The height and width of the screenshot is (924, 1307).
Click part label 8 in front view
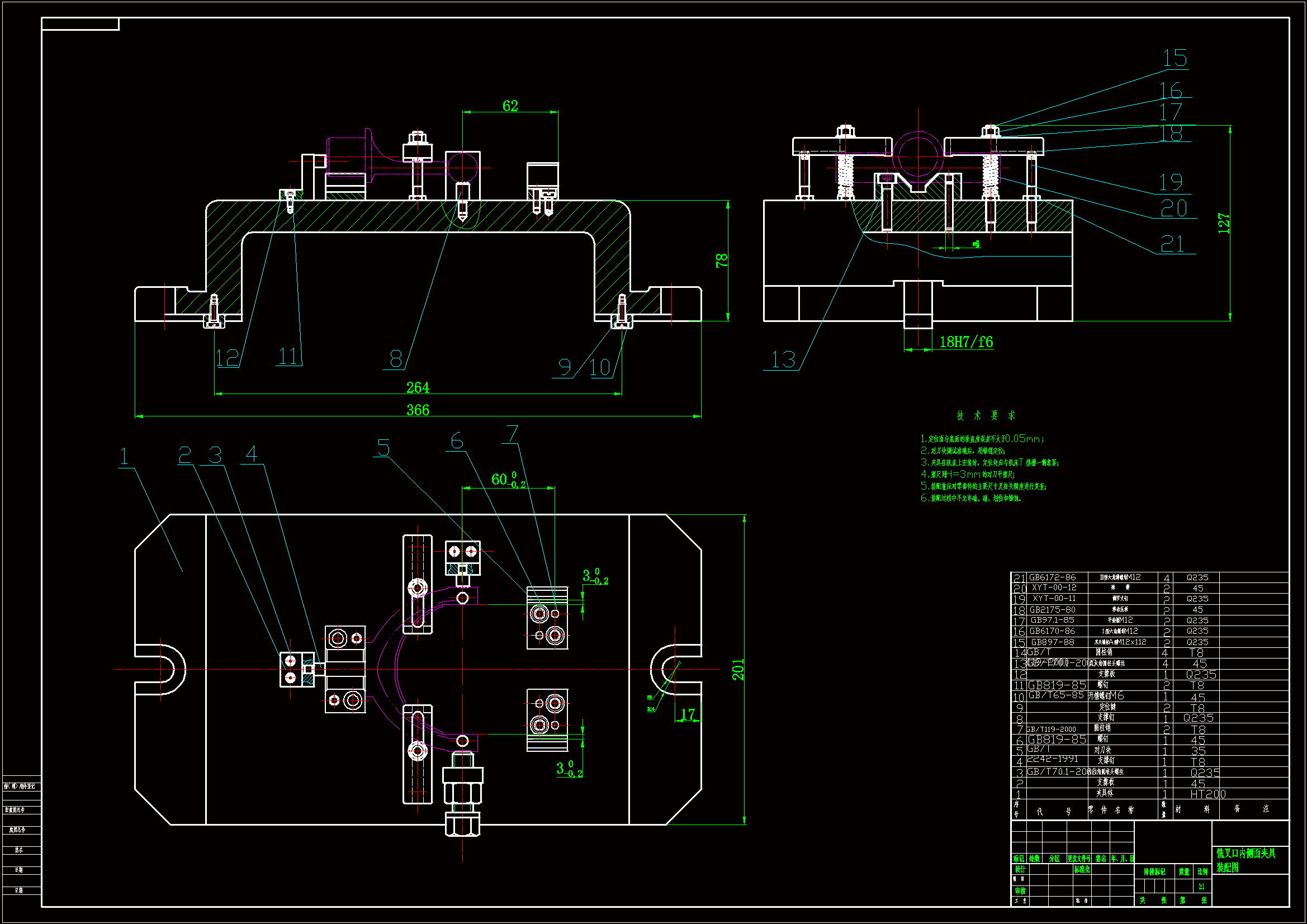(x=396, y=359)
